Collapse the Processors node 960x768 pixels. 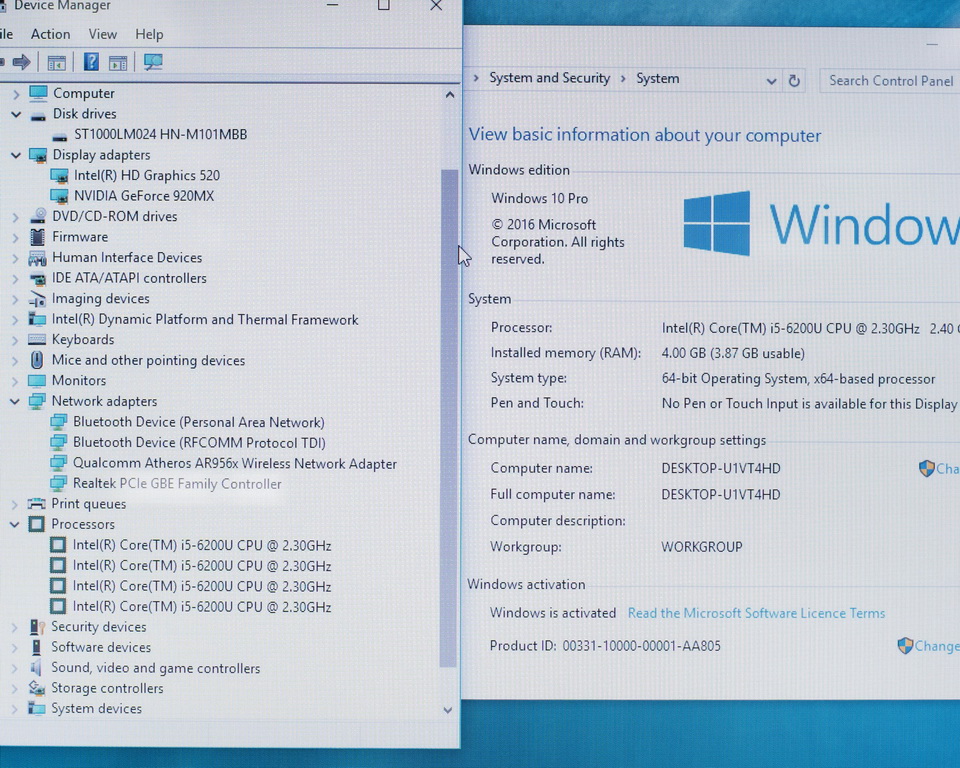(x=14, y=524)
